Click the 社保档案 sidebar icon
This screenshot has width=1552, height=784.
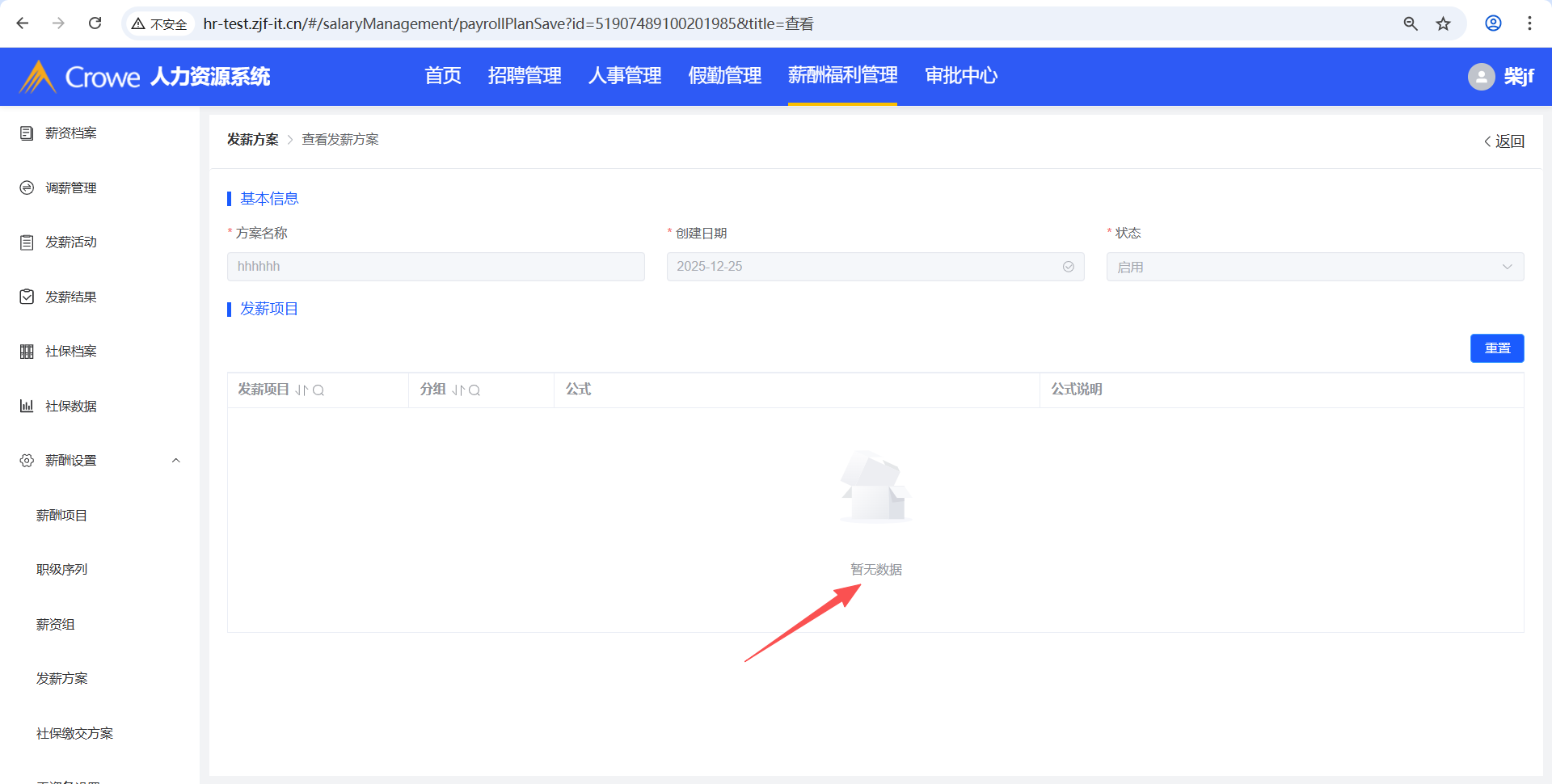(27, 352)
